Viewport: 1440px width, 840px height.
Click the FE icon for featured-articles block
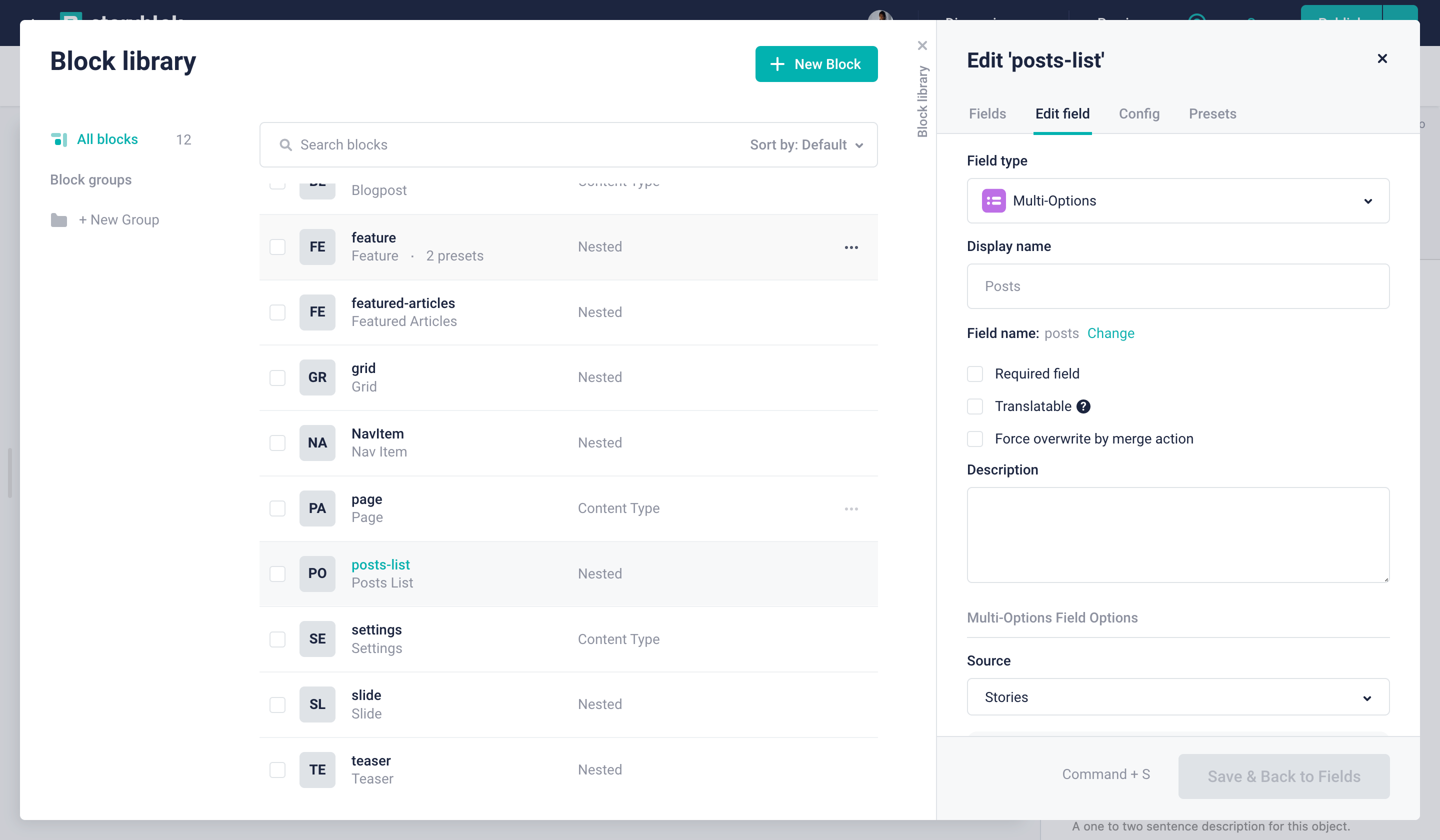click(x=317, y=312)
